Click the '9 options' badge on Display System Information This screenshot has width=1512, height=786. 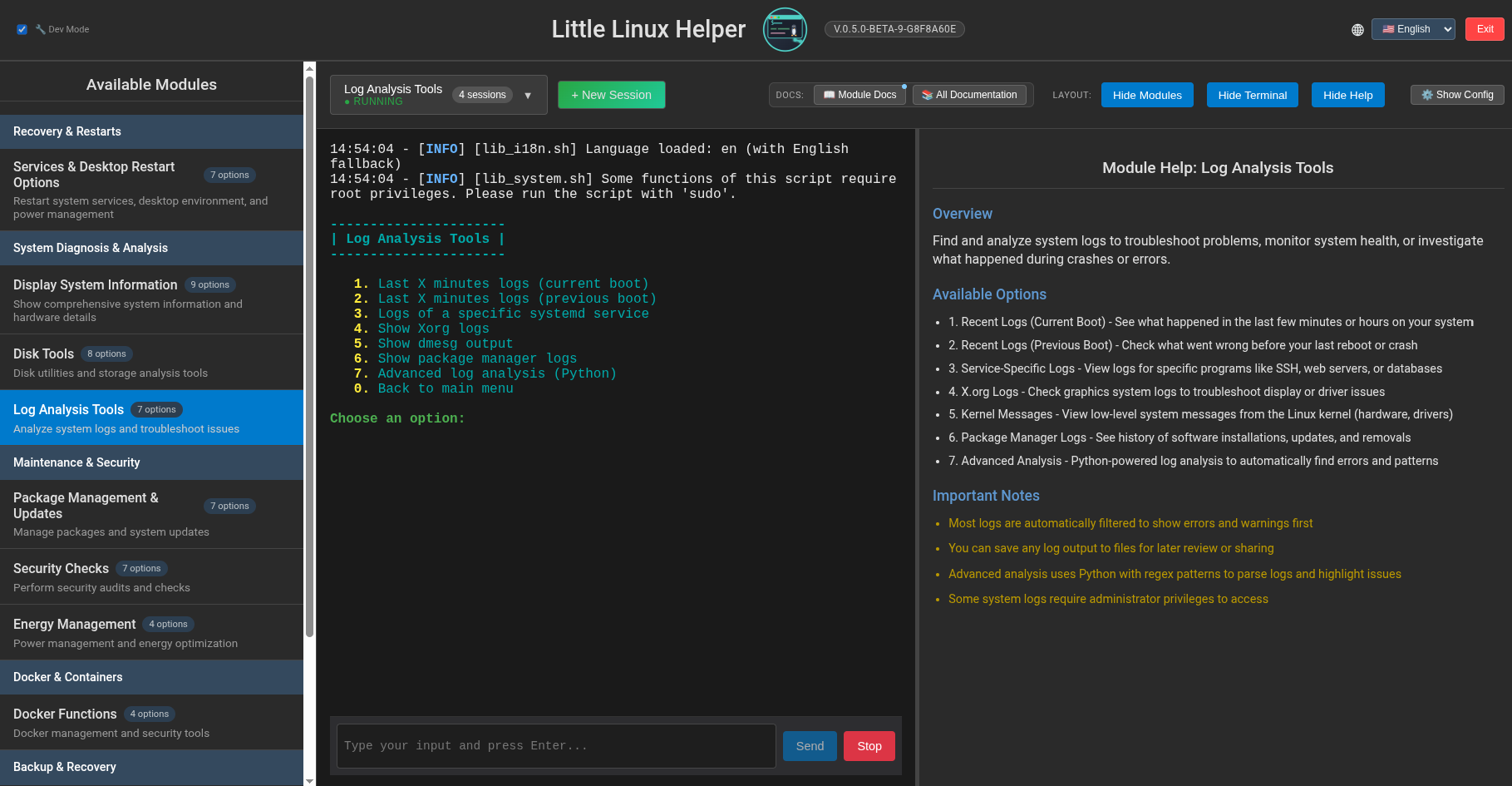209,284
